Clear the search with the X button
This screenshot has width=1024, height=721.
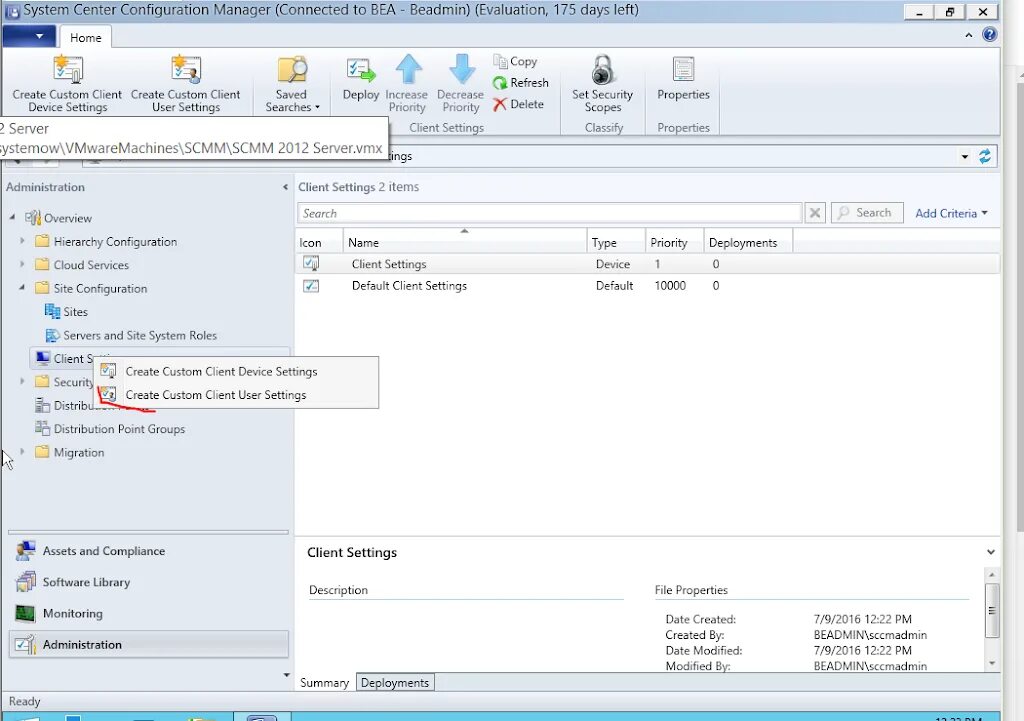[815, 213]
